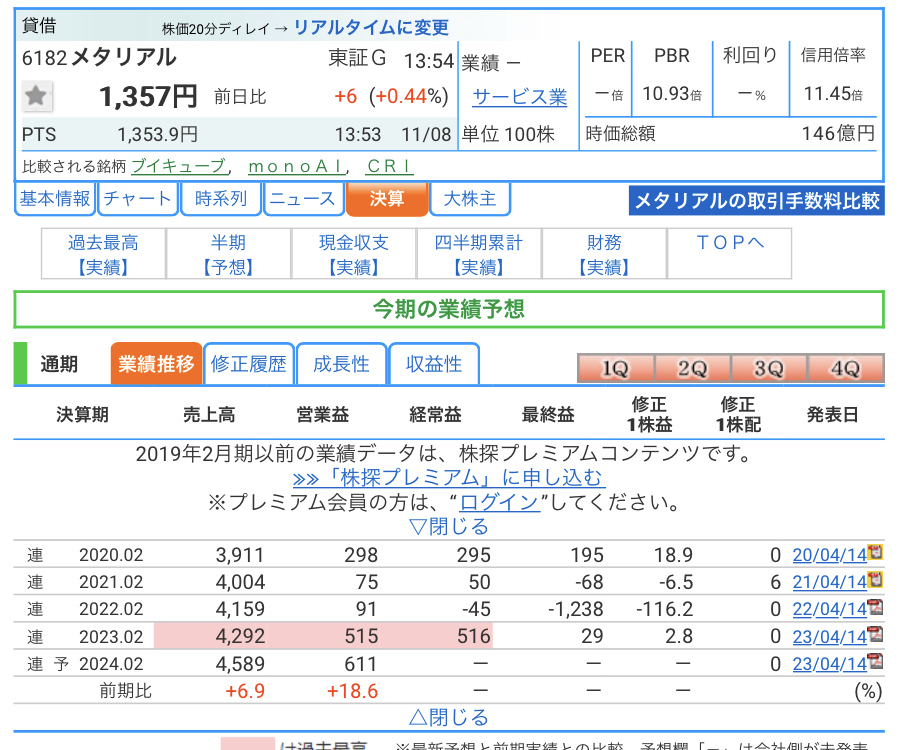
Task: Click the PTS price 1,353.9円
Action: (158, 134)
